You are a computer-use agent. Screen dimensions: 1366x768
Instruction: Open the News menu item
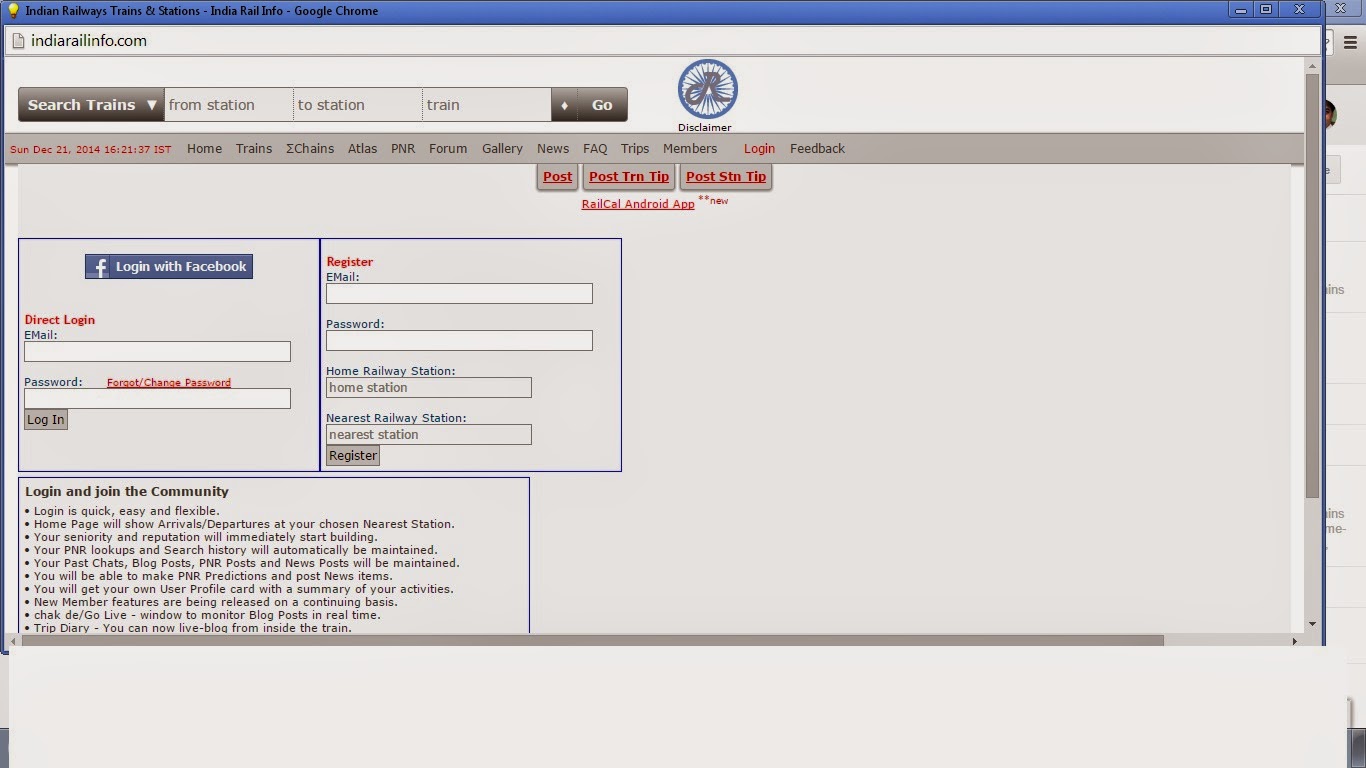click(553, 148)
